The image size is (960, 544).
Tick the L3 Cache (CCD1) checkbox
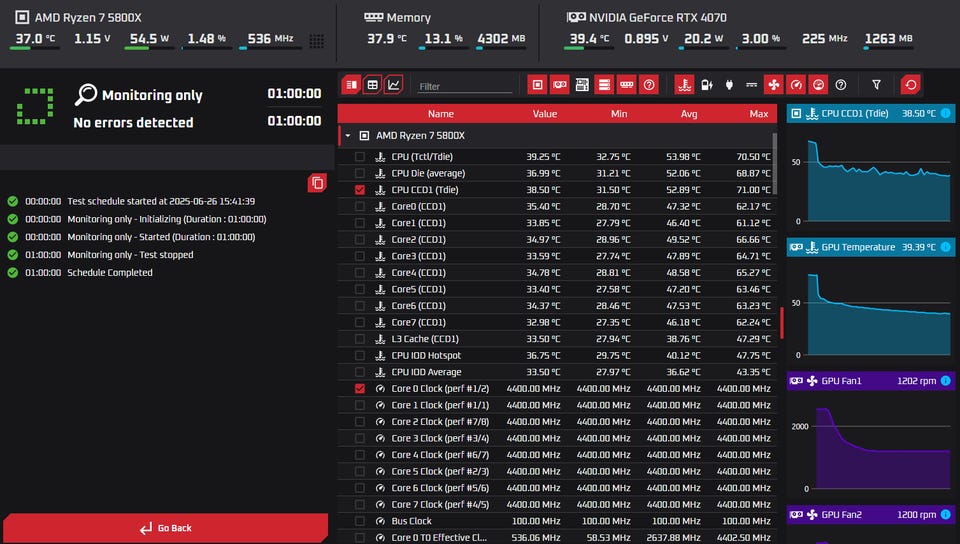[x=360, y=339]
